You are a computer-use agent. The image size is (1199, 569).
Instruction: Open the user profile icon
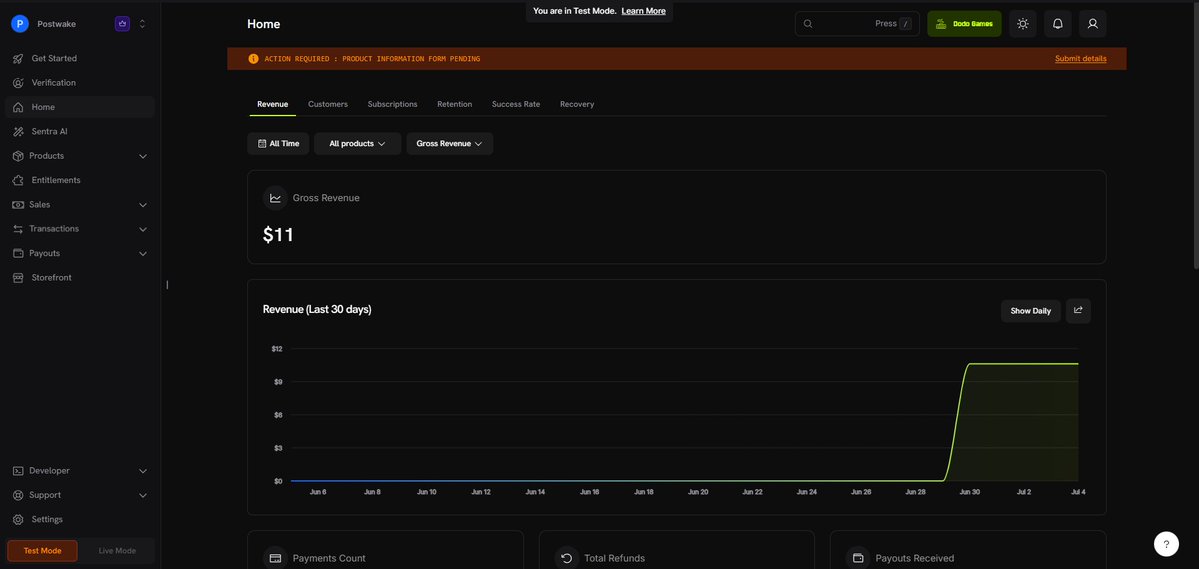tap(1093, 24)
